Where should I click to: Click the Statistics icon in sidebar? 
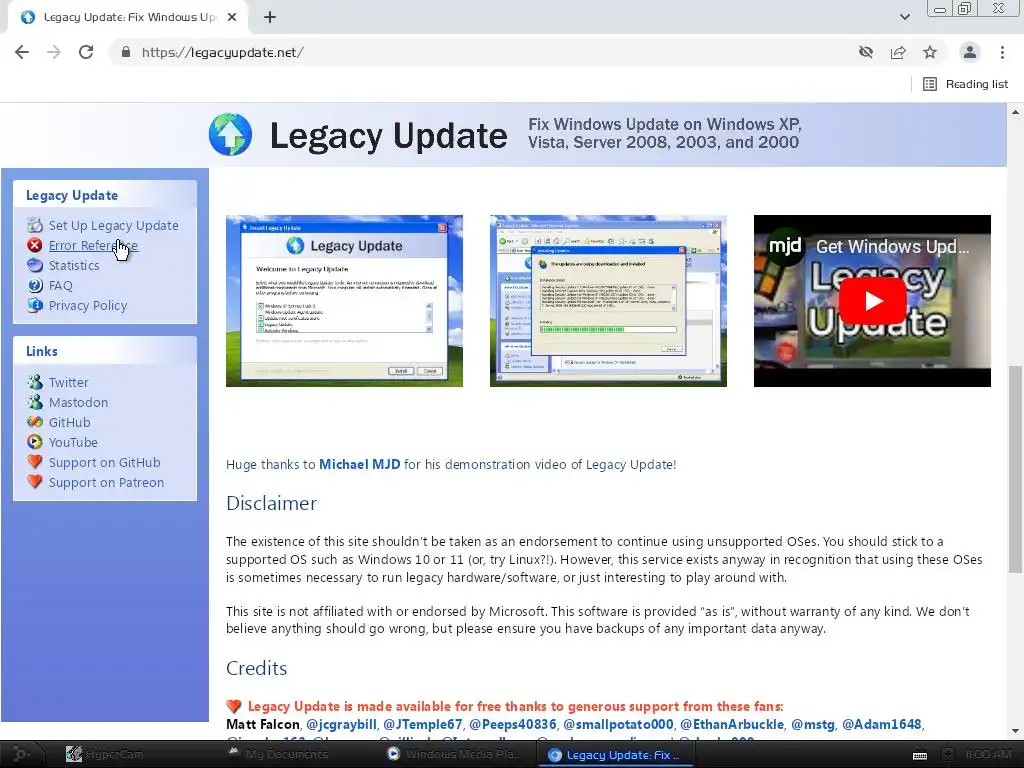pos(35,265)
